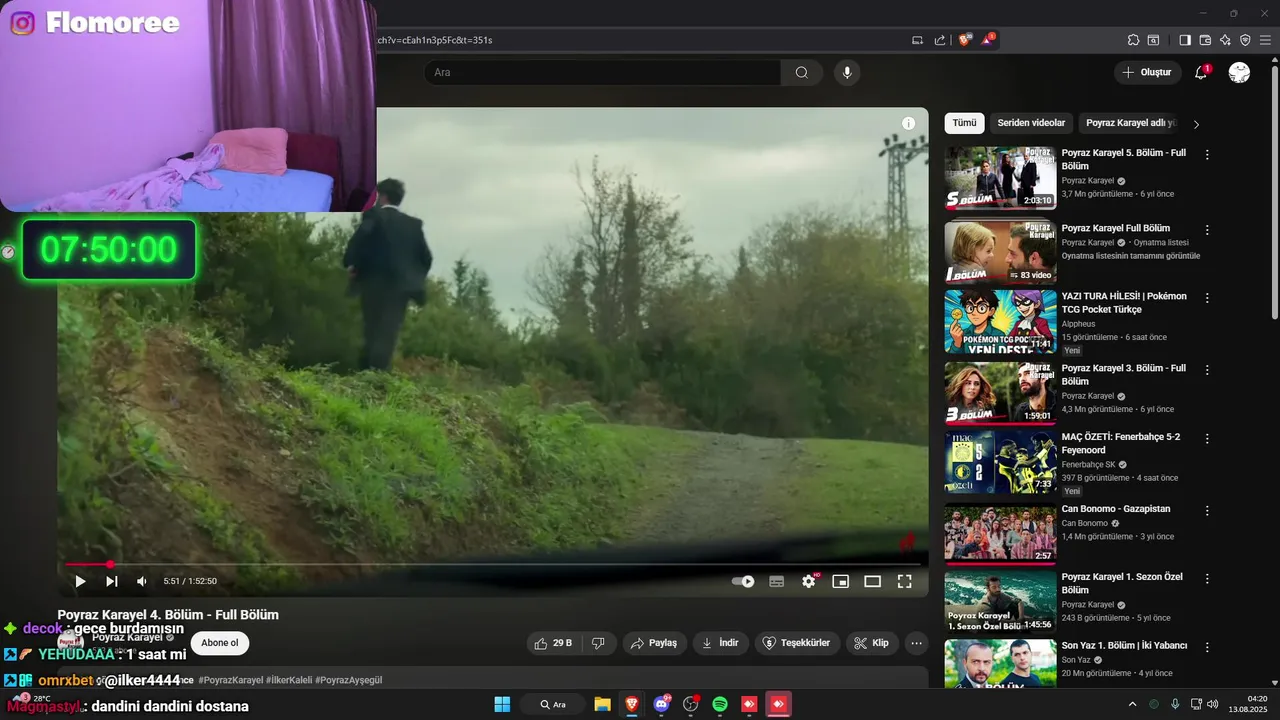Image resolution: width=1280 pixels, height=720 pixels.
Task: Open options for Son Yaz 1. Bölüm
Action: click(x=1207, y=647)
